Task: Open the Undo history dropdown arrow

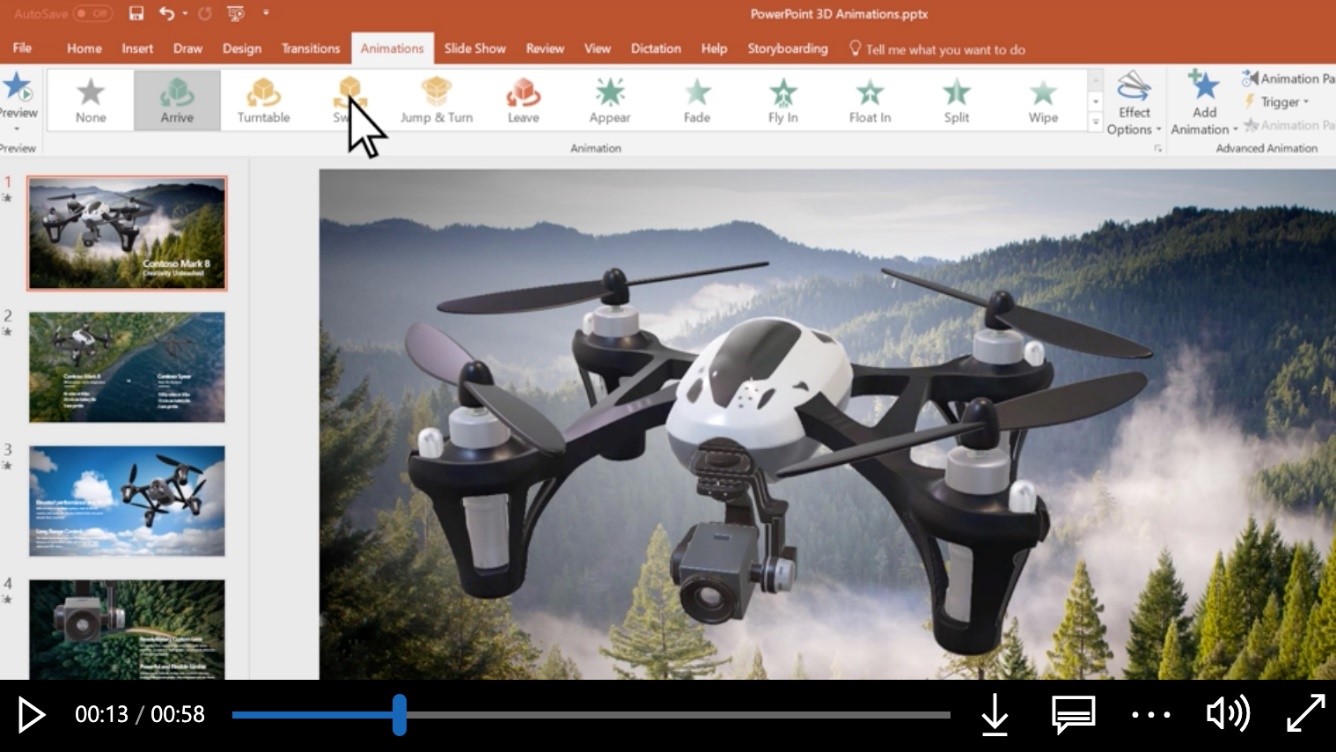Action: [186, 14]
